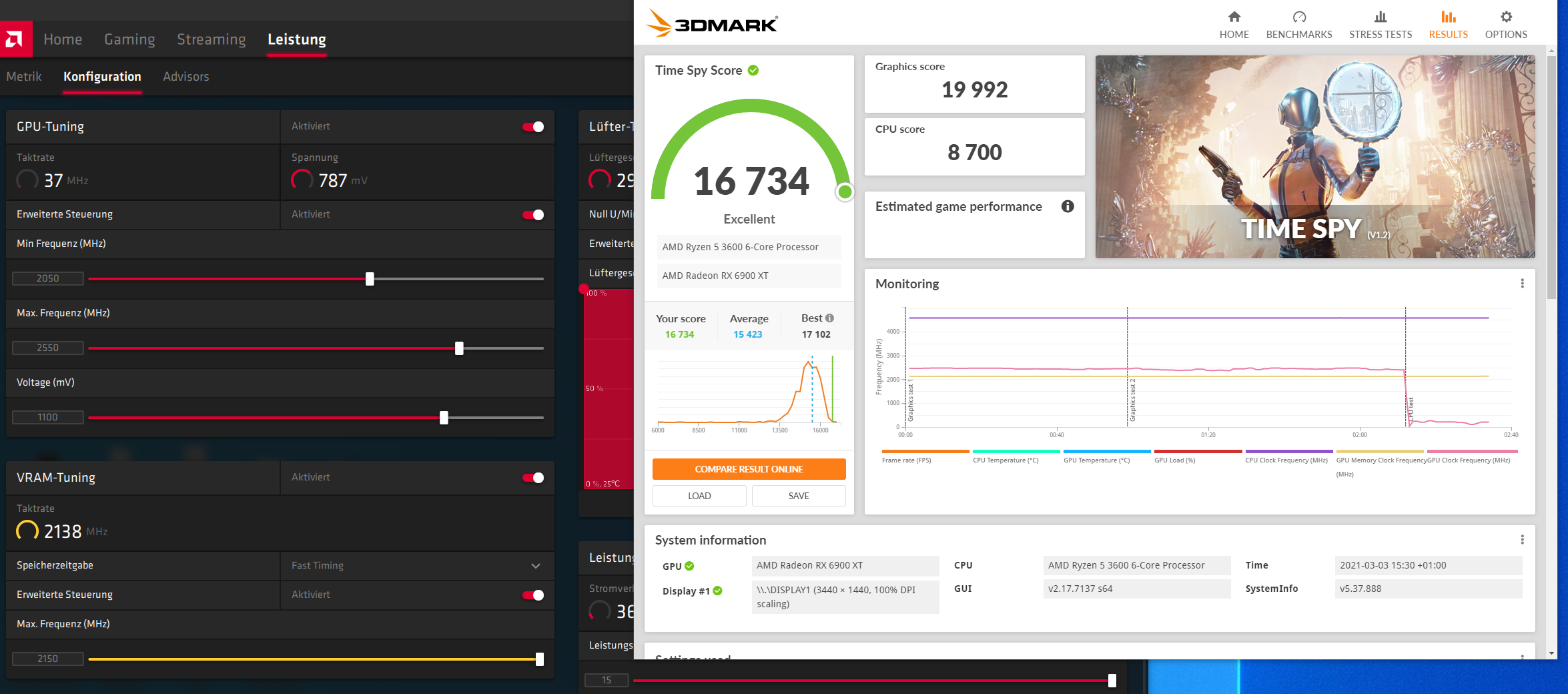The width and height of the screenshot is (1568, 694).
Task: Open 3DMark Results chart icon
Action: pos(1448,17)
